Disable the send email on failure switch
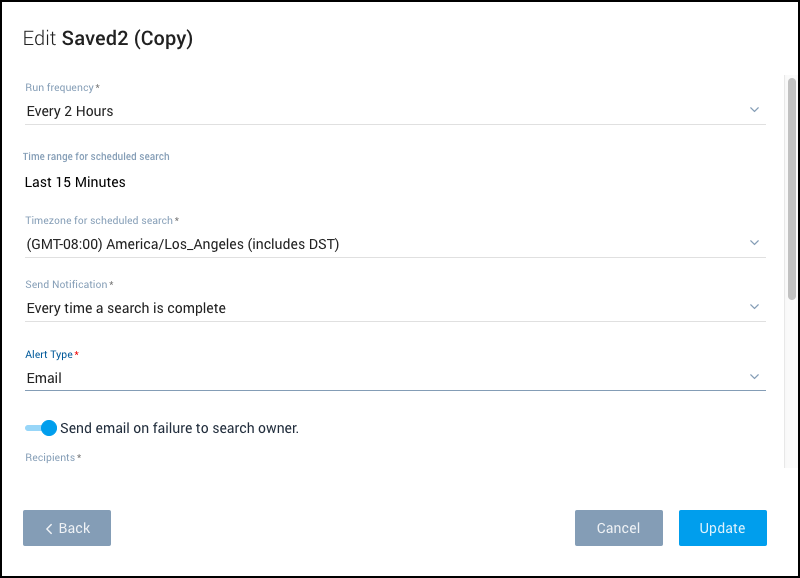This screenshot has height=578, width=800. click(41, 428)
